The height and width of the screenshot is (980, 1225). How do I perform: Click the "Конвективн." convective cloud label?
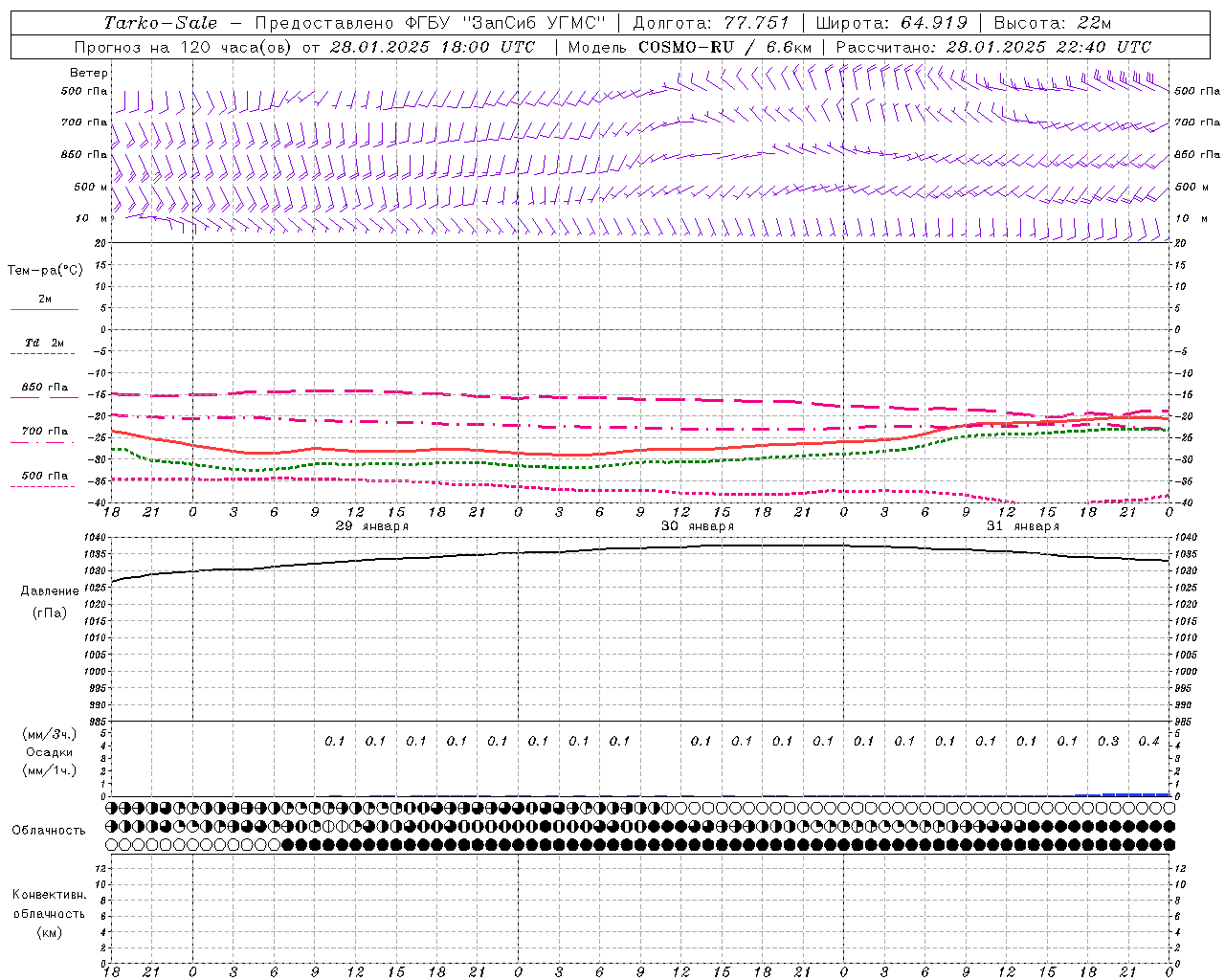point(49,895)
